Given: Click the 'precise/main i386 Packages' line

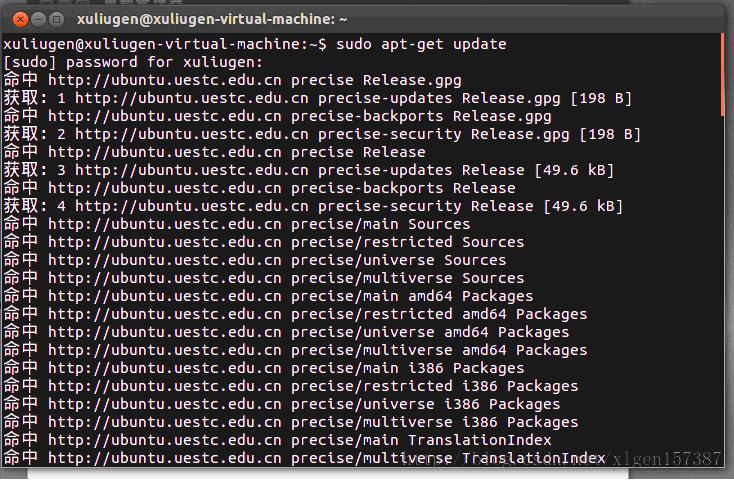Looking at the screenshot, I should (264, 369).
